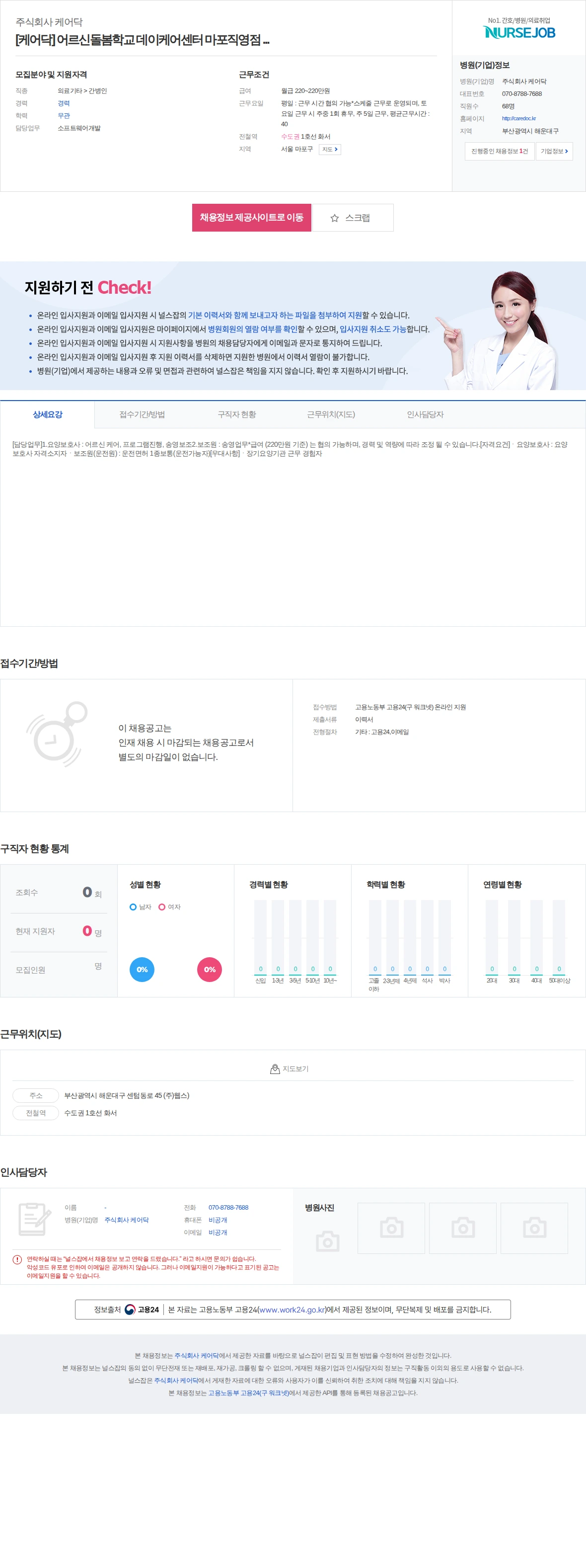
Task: Click the alarm clock illustration in 접수기간 section
Action: click(57, 734)
